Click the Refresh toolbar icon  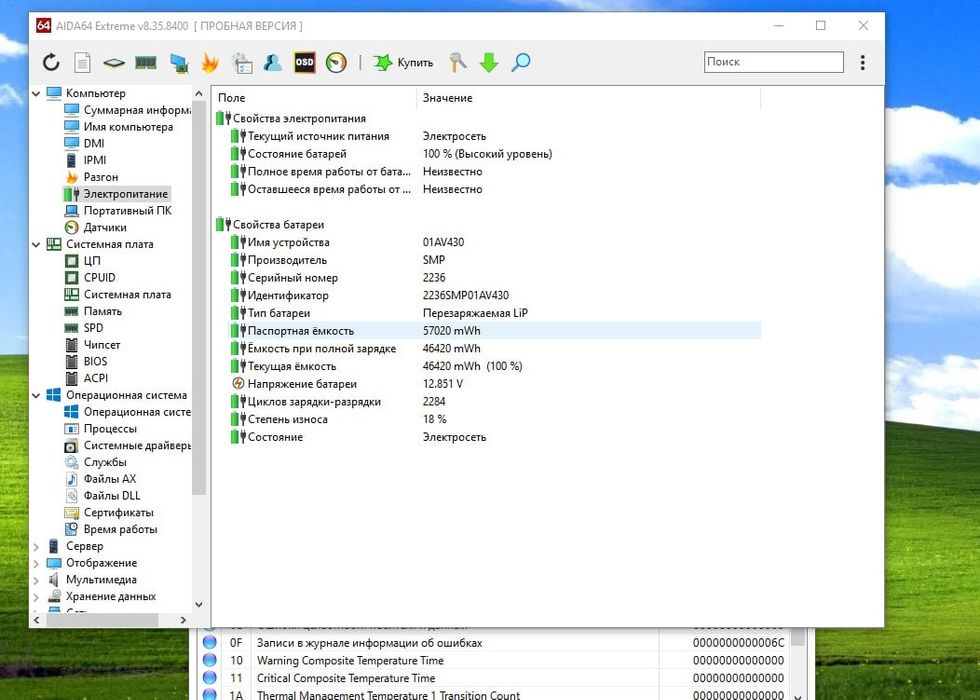(x=51, y=62)
